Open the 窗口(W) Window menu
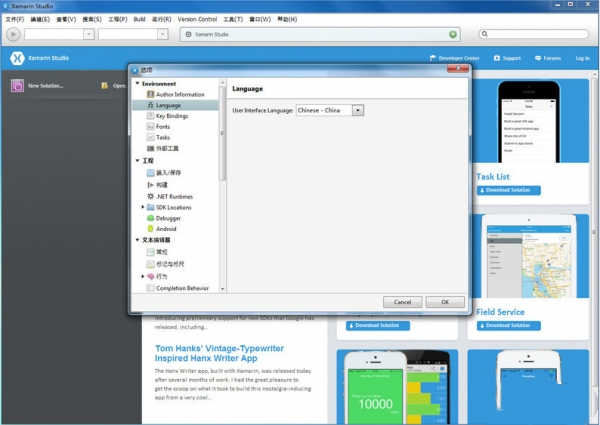 click(x=260, y=19)
